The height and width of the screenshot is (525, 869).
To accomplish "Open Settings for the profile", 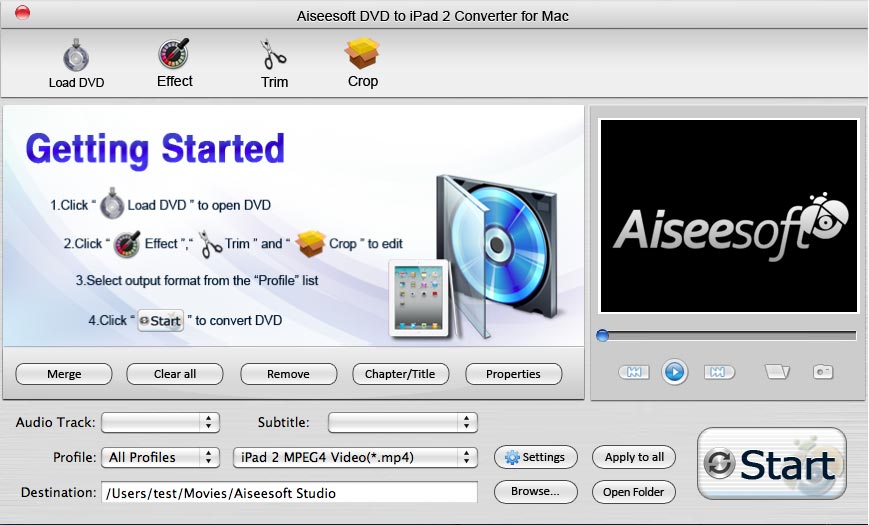I will pyautogui.click(x=535, y=457).
